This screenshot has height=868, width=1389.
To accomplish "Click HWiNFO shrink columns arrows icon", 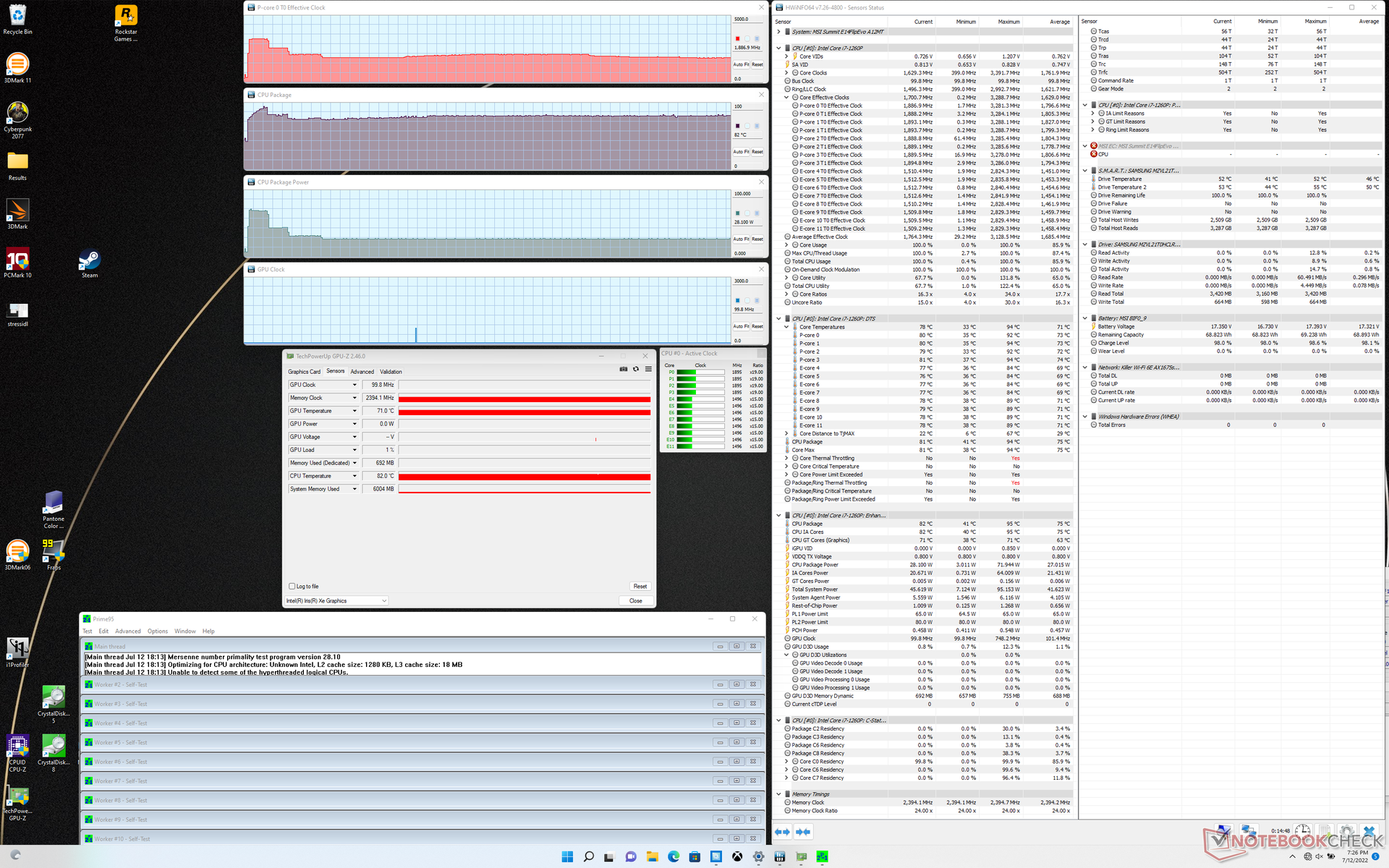I will coord(803,832).
